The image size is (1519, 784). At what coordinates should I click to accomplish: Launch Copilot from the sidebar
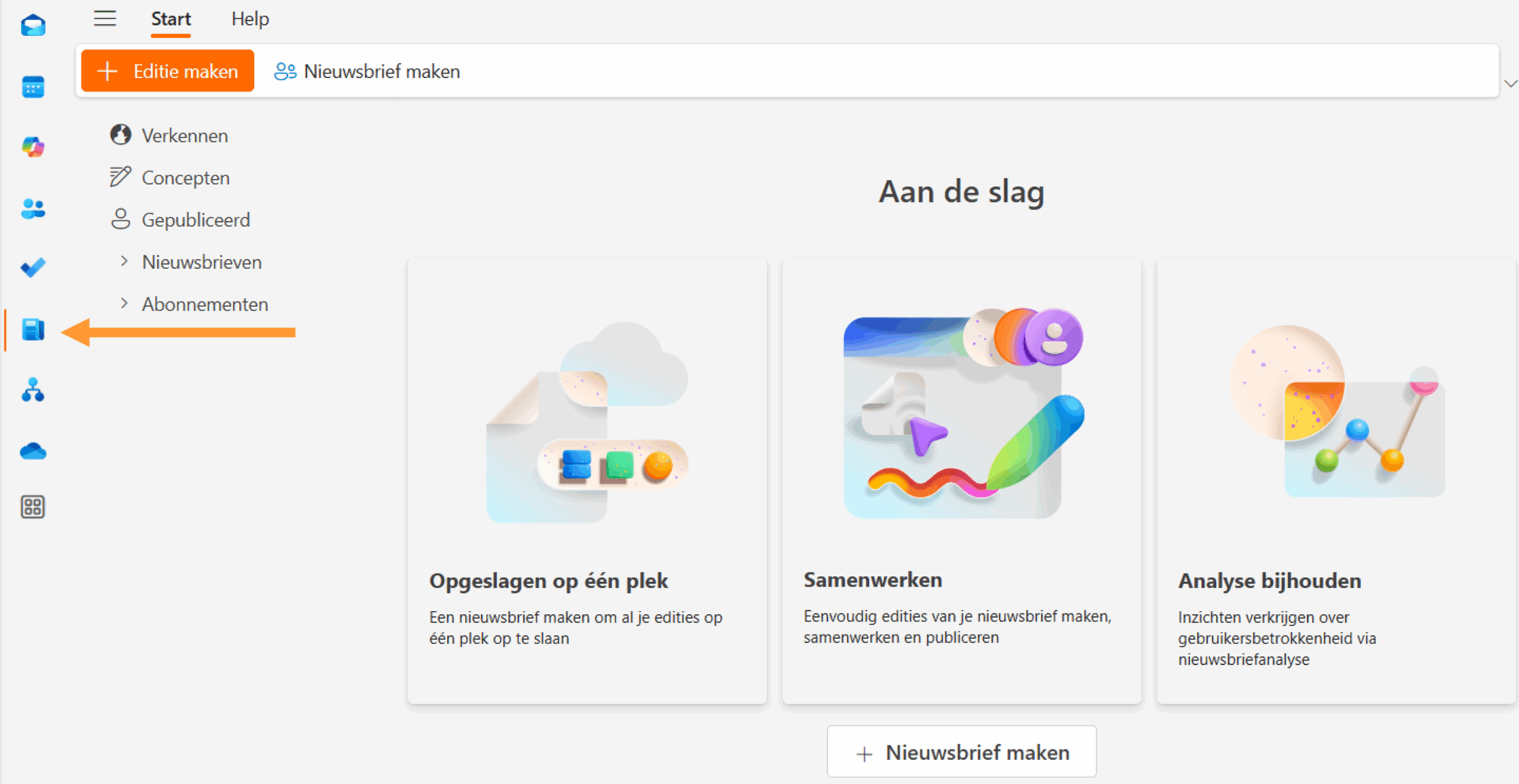33,147
